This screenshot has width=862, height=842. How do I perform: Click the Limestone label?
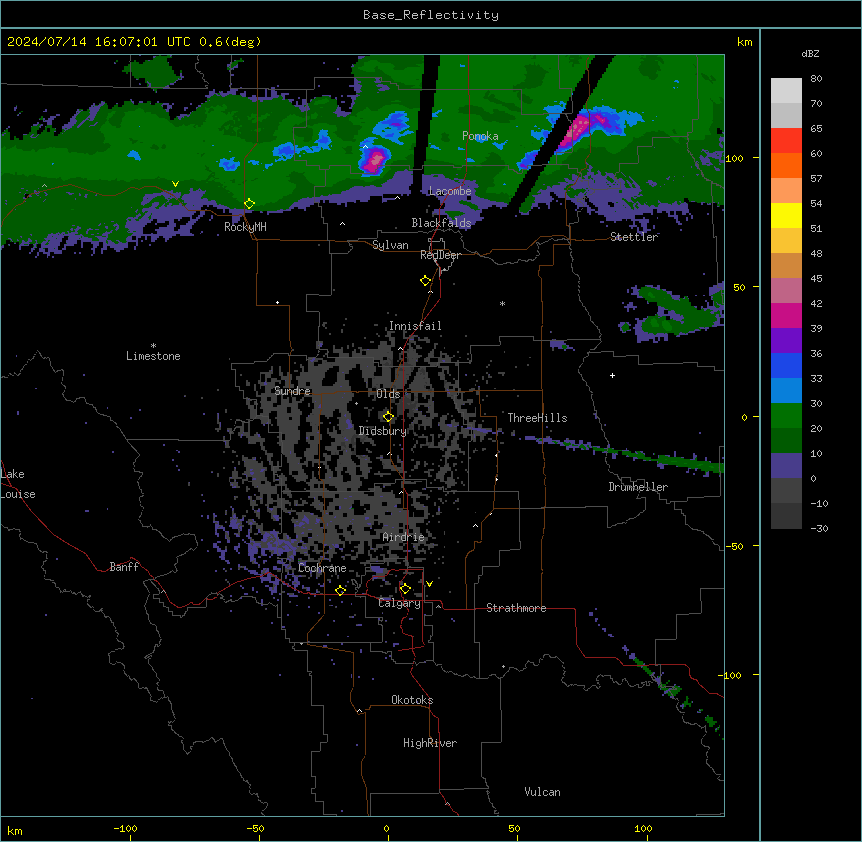click(x=153, y=356)
